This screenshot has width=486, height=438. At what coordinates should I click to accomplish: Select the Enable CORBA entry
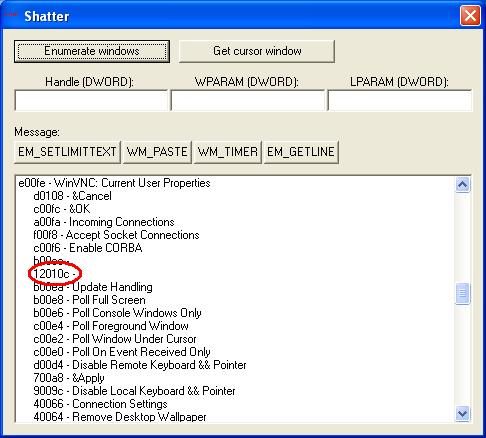click(x=88, y=248)
